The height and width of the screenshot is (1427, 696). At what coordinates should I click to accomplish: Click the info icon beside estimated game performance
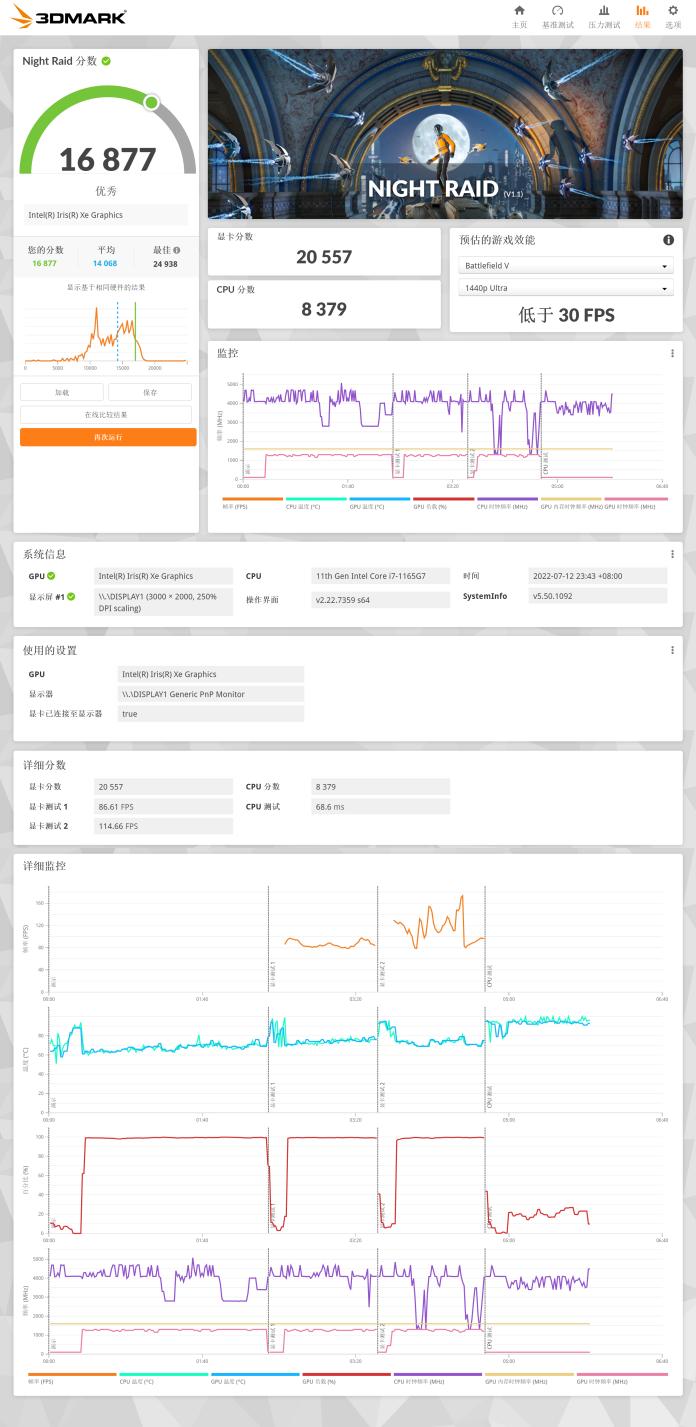[668, 240]
